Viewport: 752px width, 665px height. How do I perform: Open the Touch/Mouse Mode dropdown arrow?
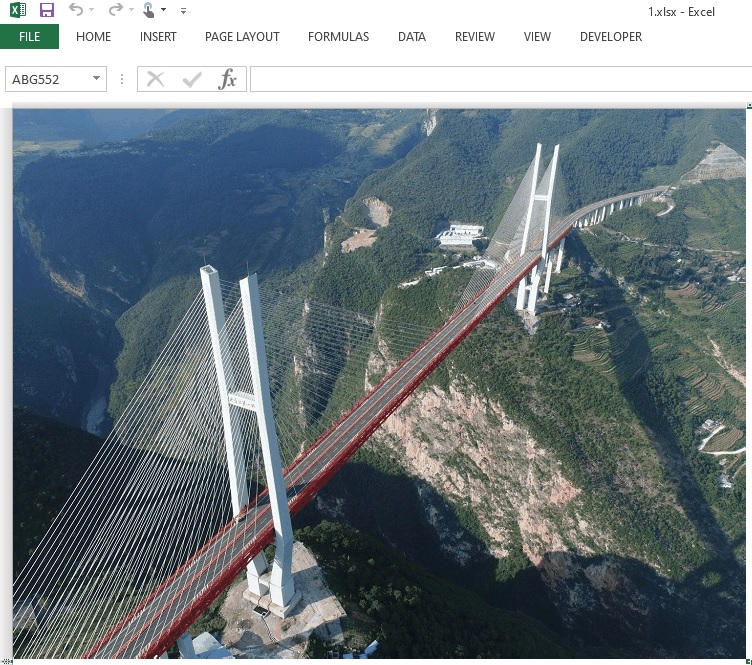click(164, 11)
